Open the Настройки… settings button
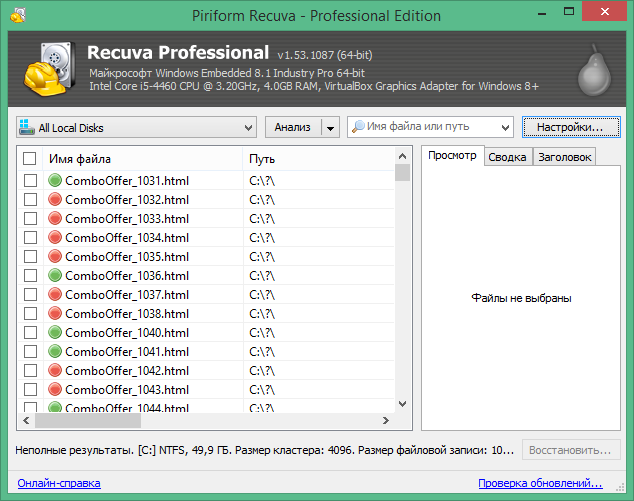This screenshot has height=501, width=634. coord(571,127)
